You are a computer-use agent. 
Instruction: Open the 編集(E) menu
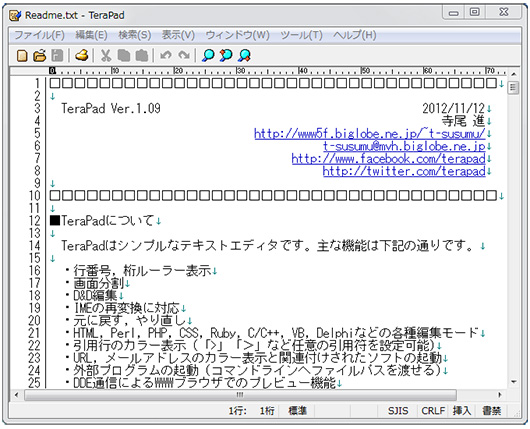[91, 35]
